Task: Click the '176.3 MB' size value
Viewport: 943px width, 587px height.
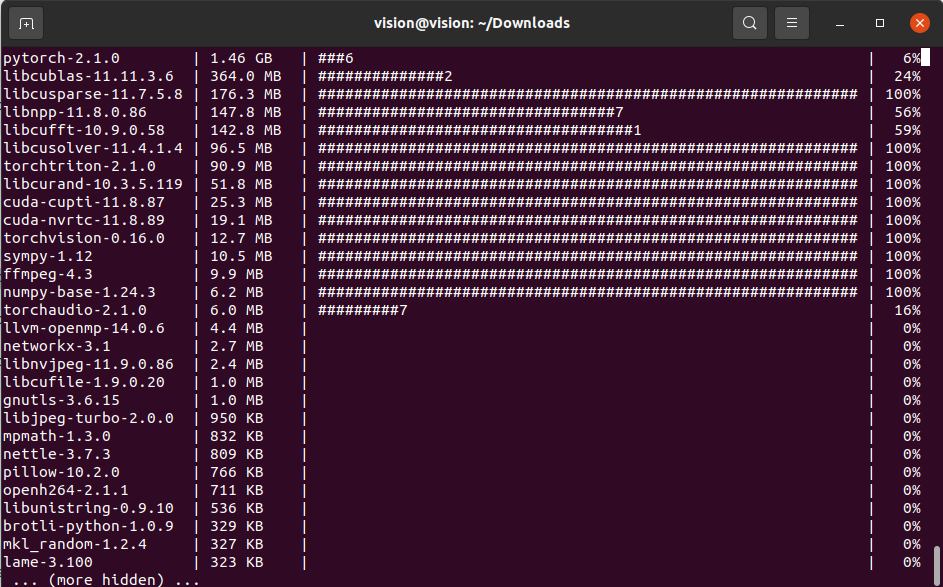Action: [246, 94]
